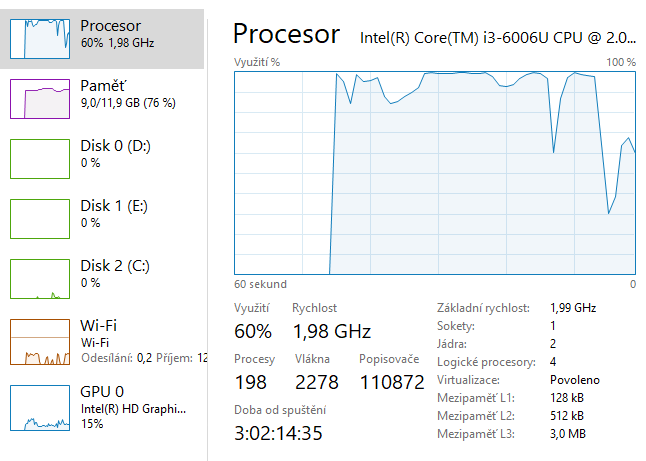
Task: Click the 1,98 GHz Rychlost value
Action: click(x=331, y=331)
